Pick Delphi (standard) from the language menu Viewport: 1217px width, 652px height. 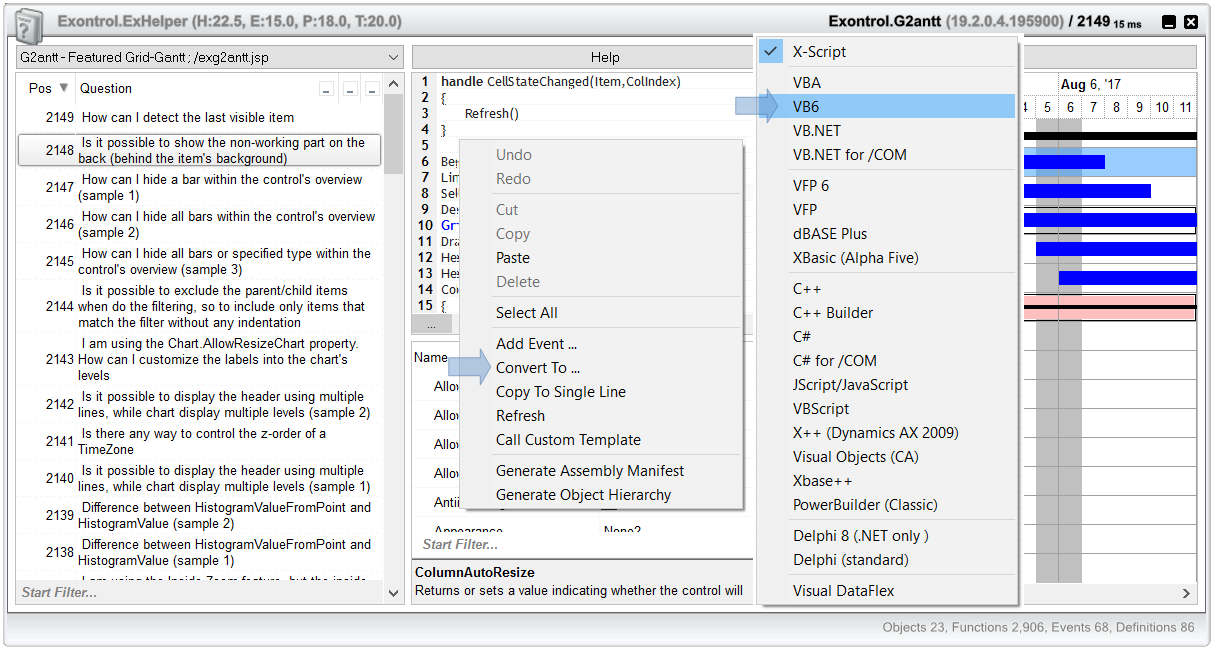point(850,560)
